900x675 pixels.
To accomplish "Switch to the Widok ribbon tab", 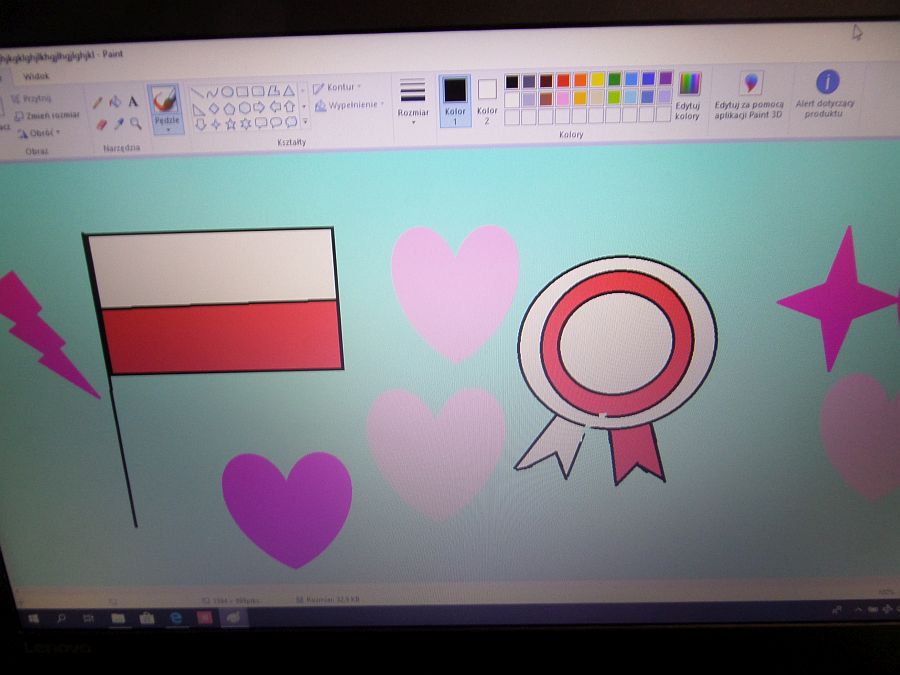I will pyautogui.click(x=36, y=76).
